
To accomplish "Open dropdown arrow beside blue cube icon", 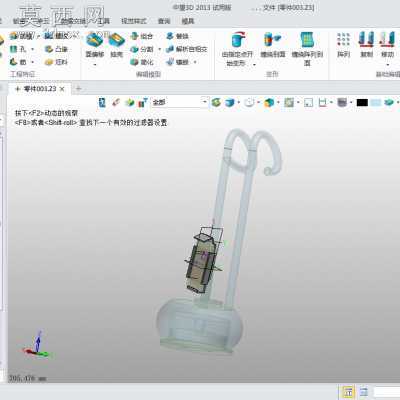I will pos(239,102).
